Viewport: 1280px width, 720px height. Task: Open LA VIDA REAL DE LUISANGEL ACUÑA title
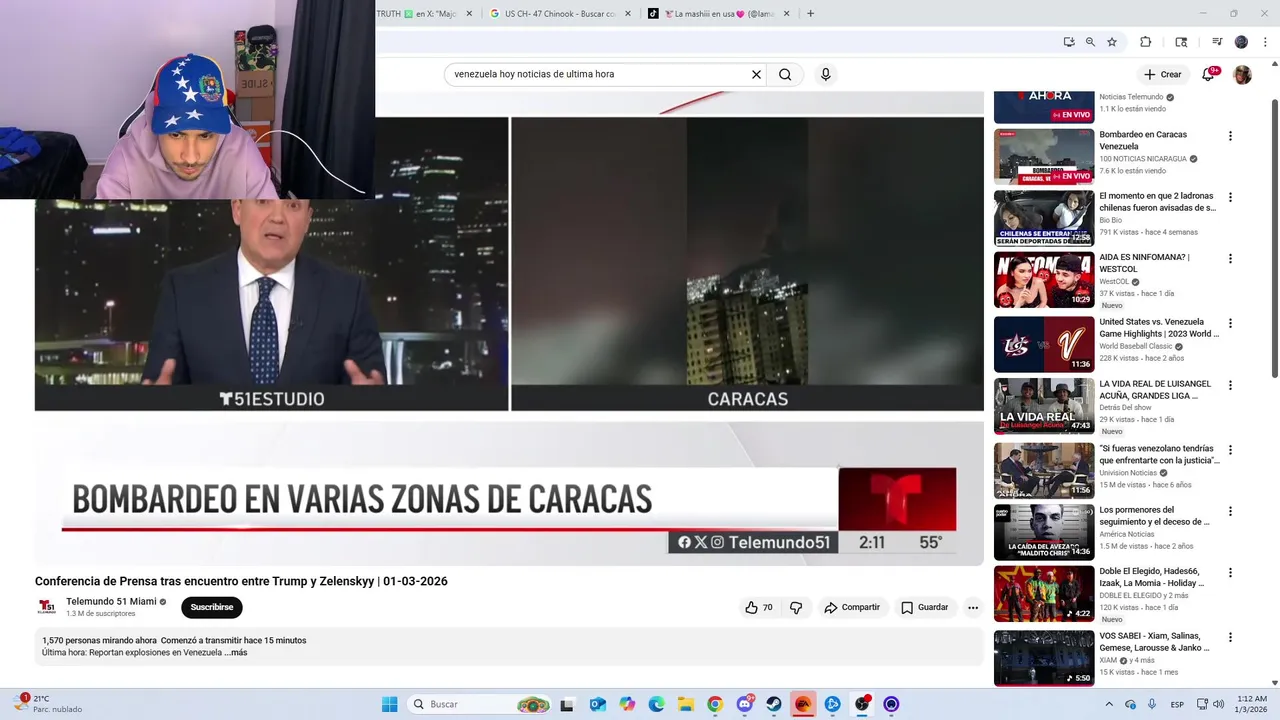[1155, 390]
